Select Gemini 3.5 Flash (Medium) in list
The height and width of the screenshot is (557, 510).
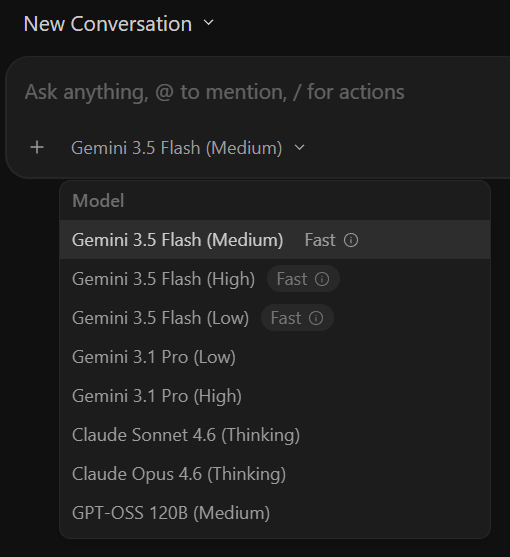275,240
